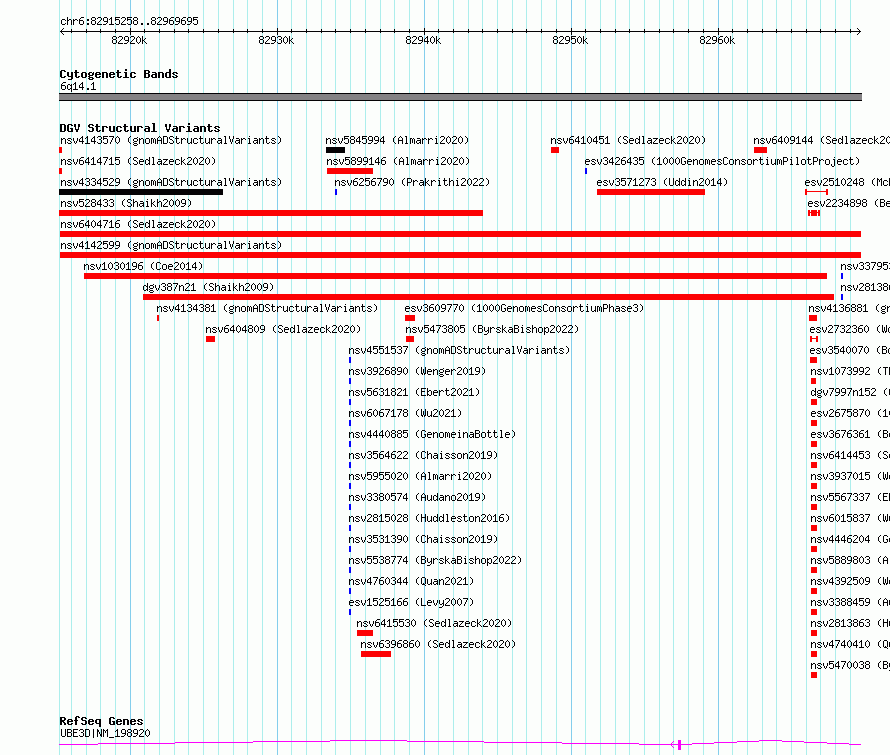Select the red esv3571273 Uddin2014 bar
The width and height of the screenshot is (890, 755).
click(651, 192)
